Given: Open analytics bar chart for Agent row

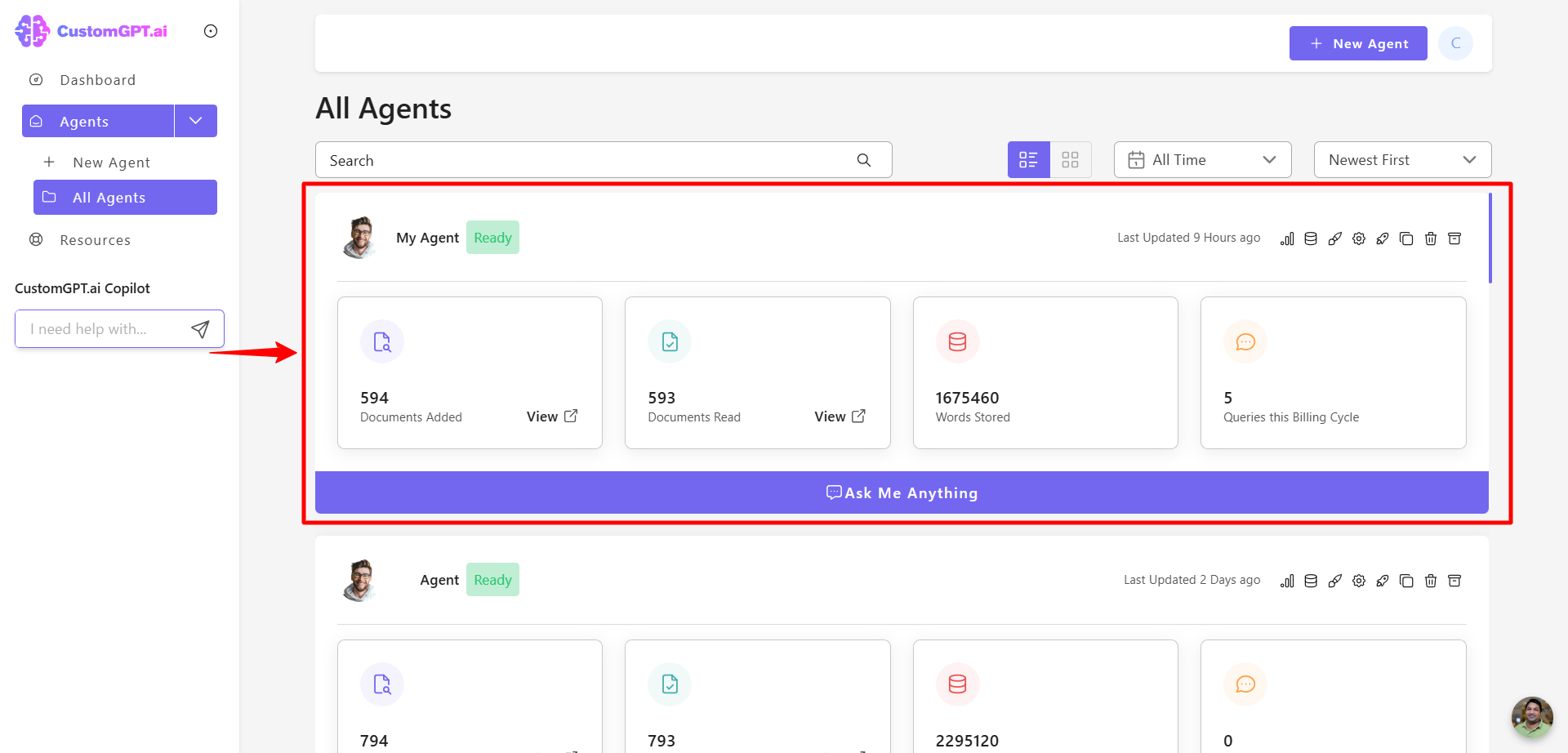Looking at the screenshot, I should click(x=1287, y=581).
